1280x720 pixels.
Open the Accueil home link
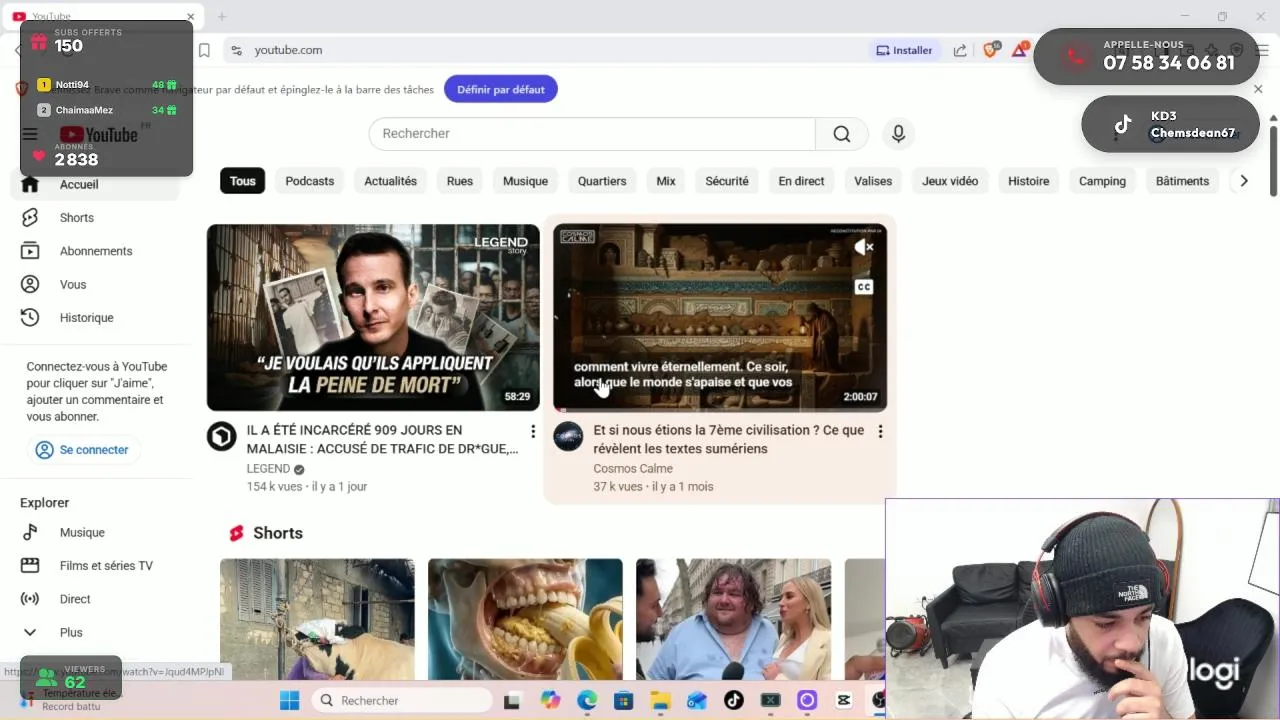point(78,184)
